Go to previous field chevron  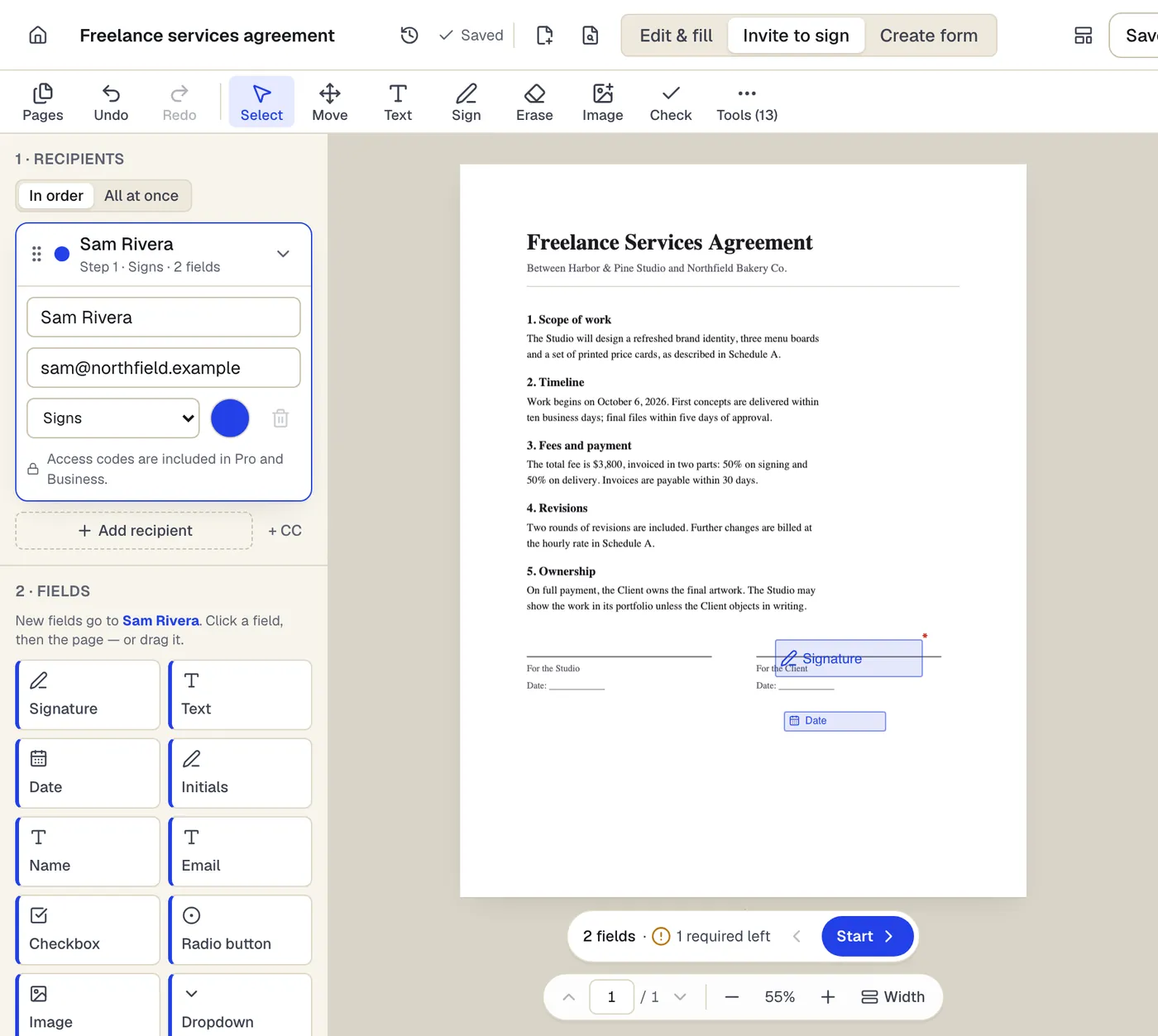(797, 936)
